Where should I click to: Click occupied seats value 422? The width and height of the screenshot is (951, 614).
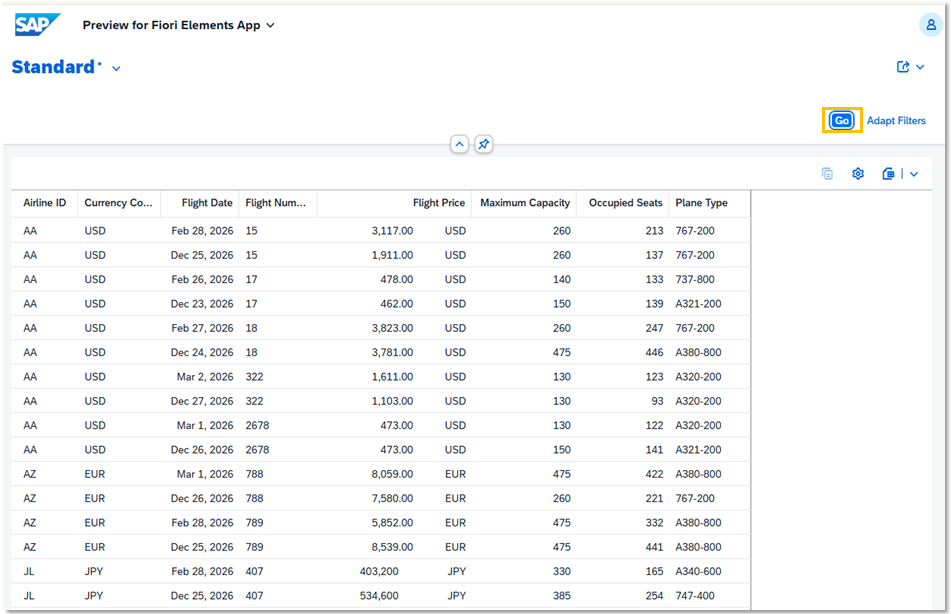[x=654, y=474]
